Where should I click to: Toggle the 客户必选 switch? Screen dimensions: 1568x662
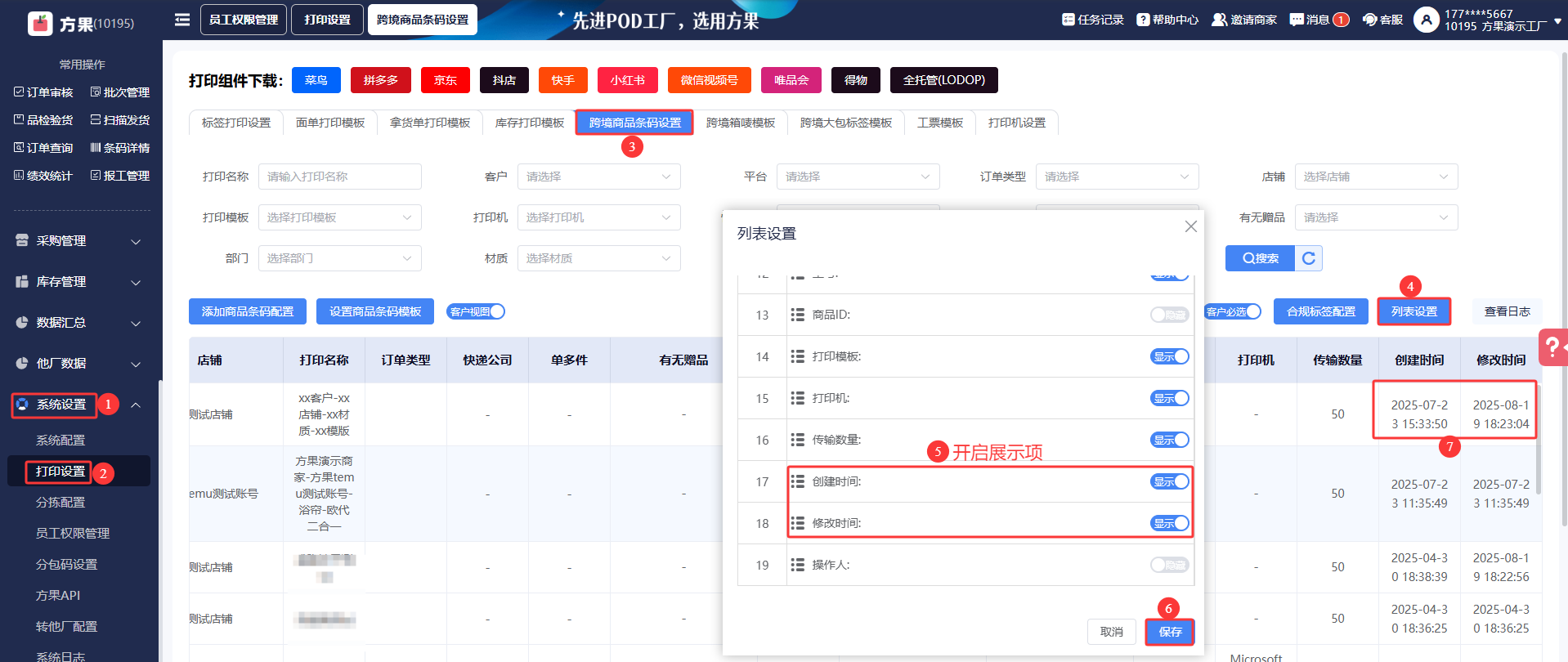point(1233,311)
